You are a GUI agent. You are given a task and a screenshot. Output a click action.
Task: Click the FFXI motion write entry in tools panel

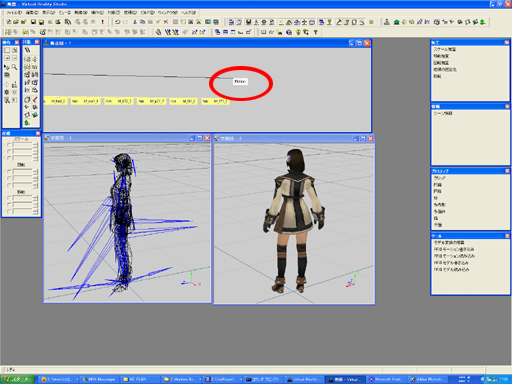[454, 249]
